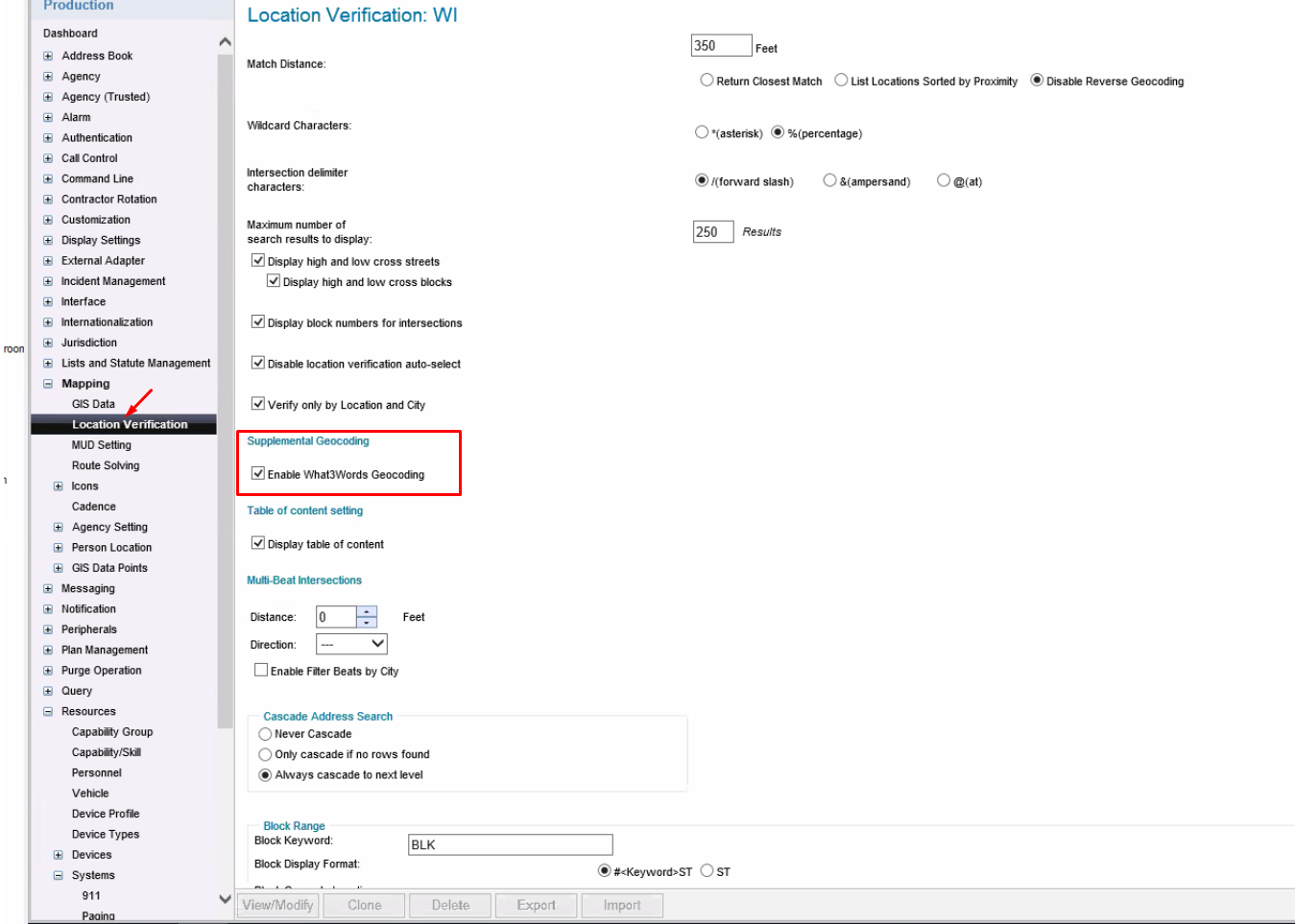The height and width of the screenshot is (924, 1295).
Task: Click the Delete button
Action: click(450, 905)
